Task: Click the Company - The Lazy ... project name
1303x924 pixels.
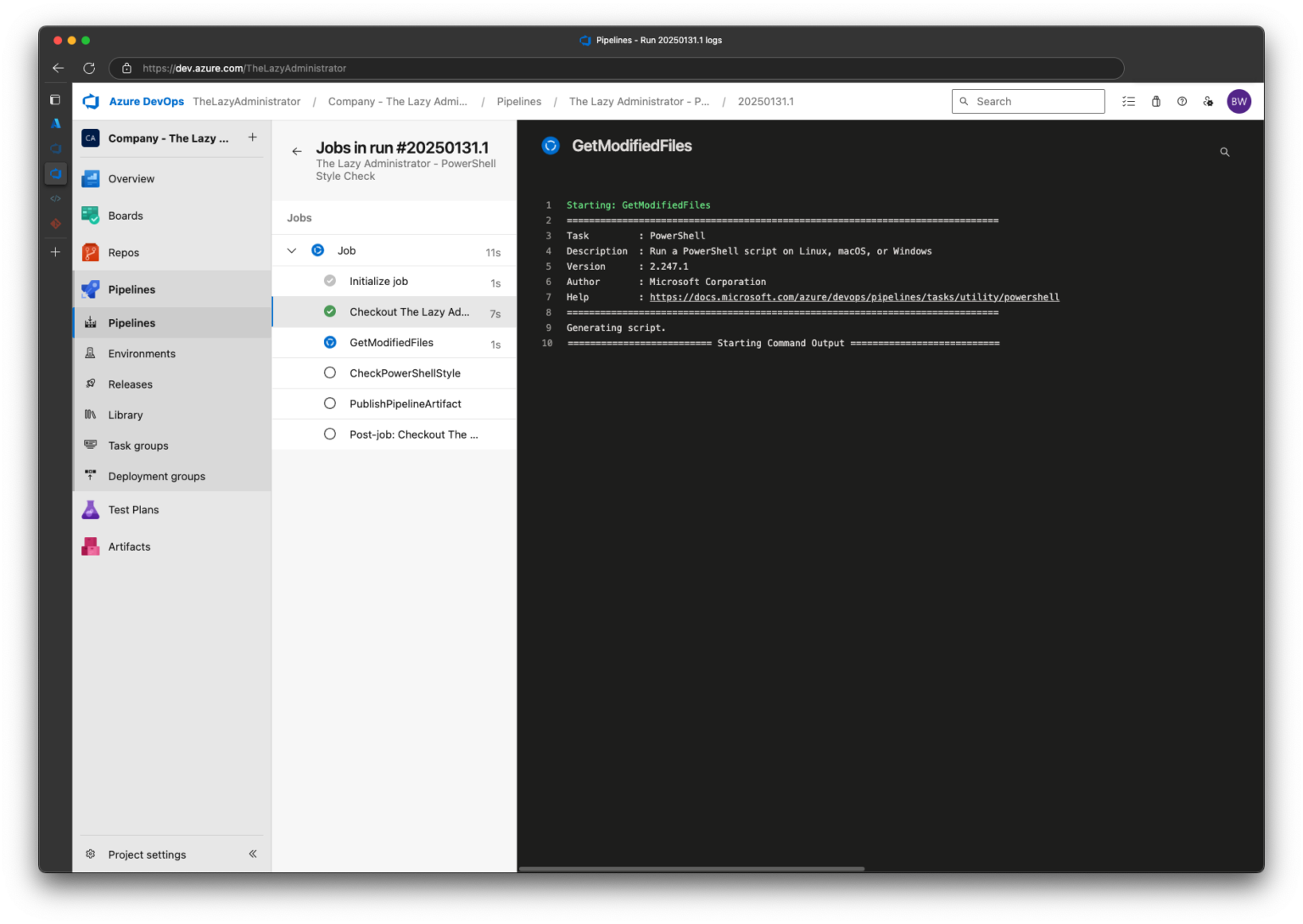Action: tap(169, 138)
